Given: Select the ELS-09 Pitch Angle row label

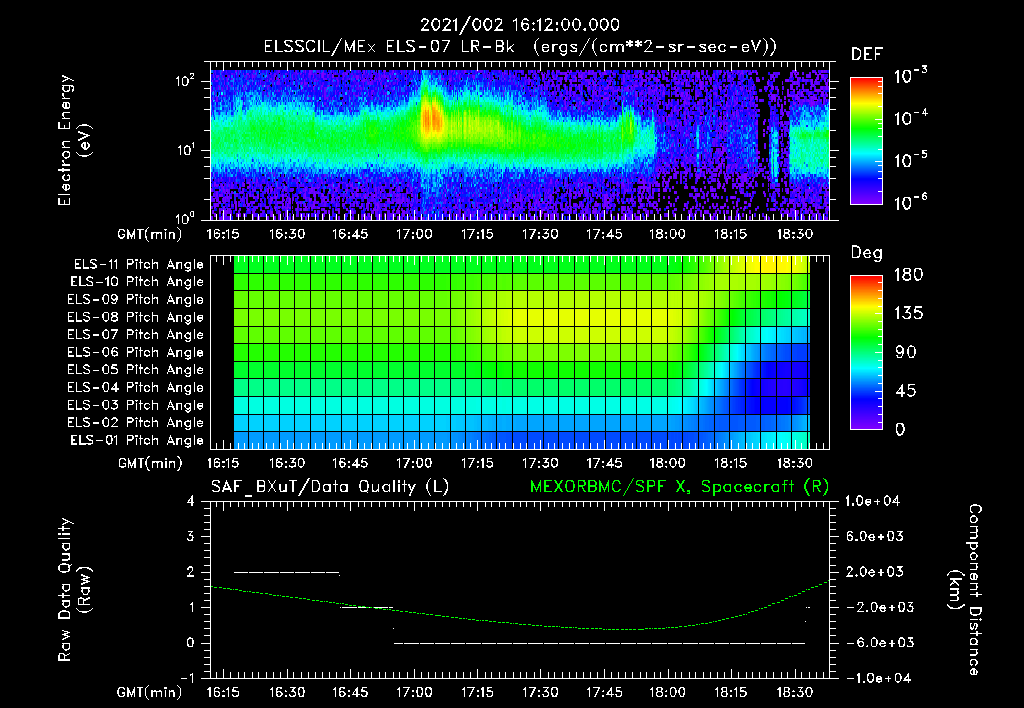Looking at the screenshot, I should tap(136, 300).
